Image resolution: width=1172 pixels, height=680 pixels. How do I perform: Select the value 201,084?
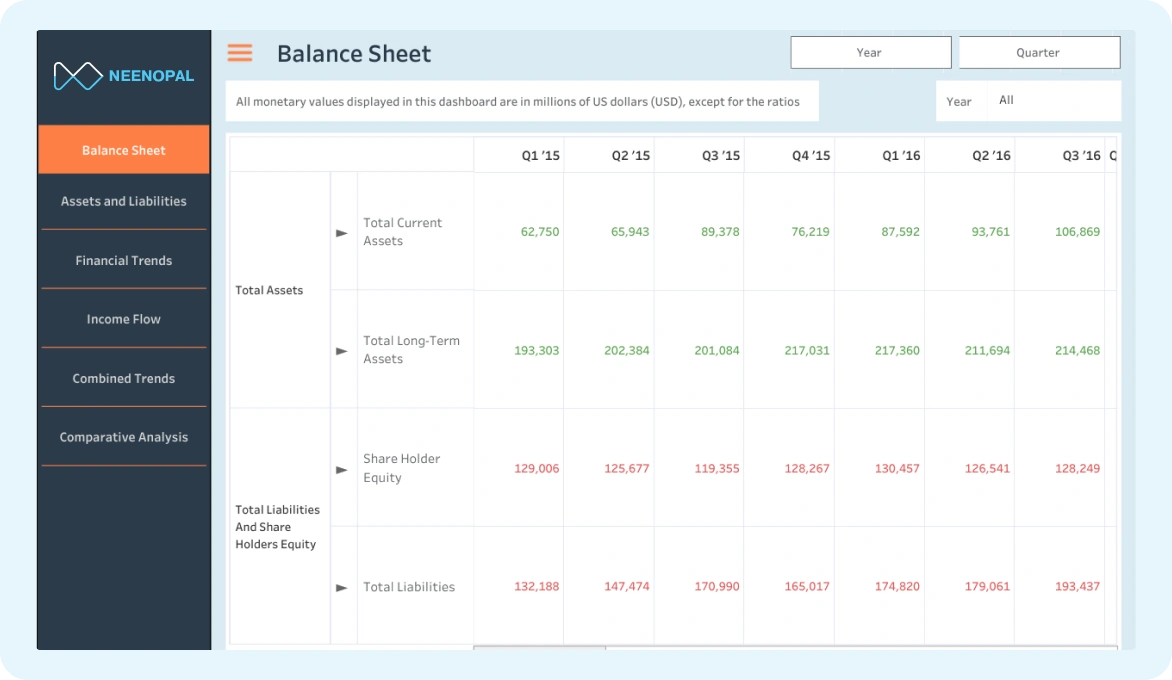click(x=717, y=350)
